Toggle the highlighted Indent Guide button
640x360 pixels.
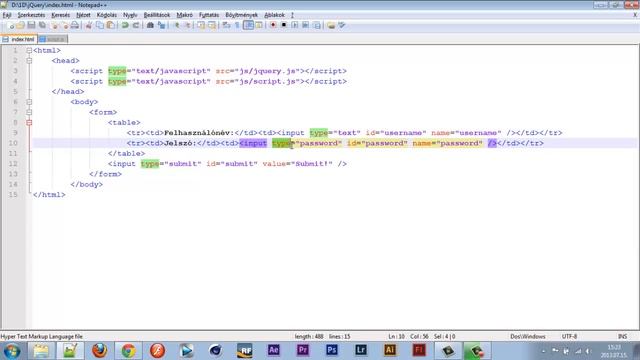pyautogui.click(x=248, y=25)
